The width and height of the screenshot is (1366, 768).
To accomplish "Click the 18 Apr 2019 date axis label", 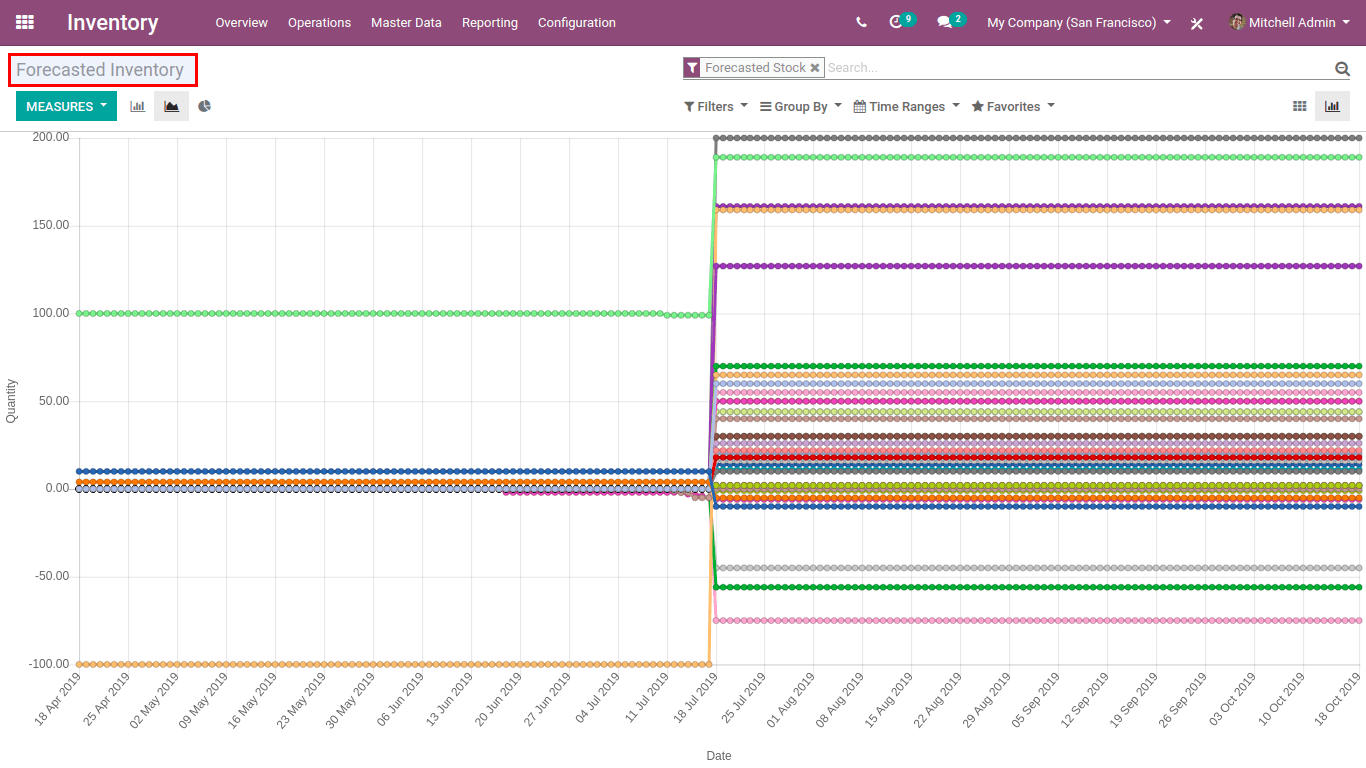I will (x=59, y=697).
